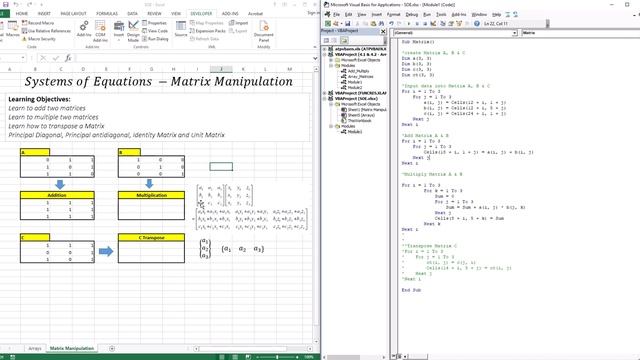Open Project Explorer icon in VBA toolbar
Image resolution: width=640 pixels, height=360 pixels.
click(x=442, y=24)
